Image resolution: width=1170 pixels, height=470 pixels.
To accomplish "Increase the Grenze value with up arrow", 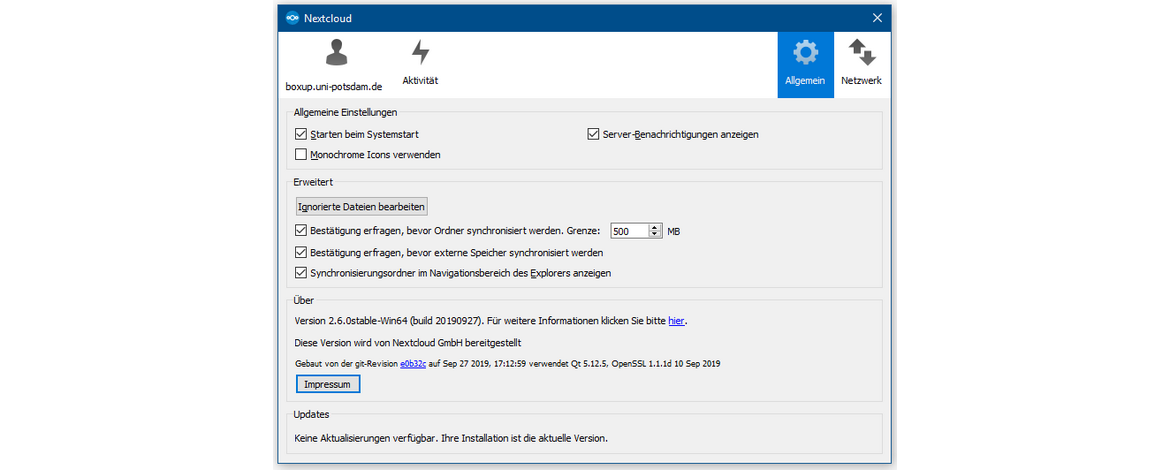I will [x=655, y=227].
